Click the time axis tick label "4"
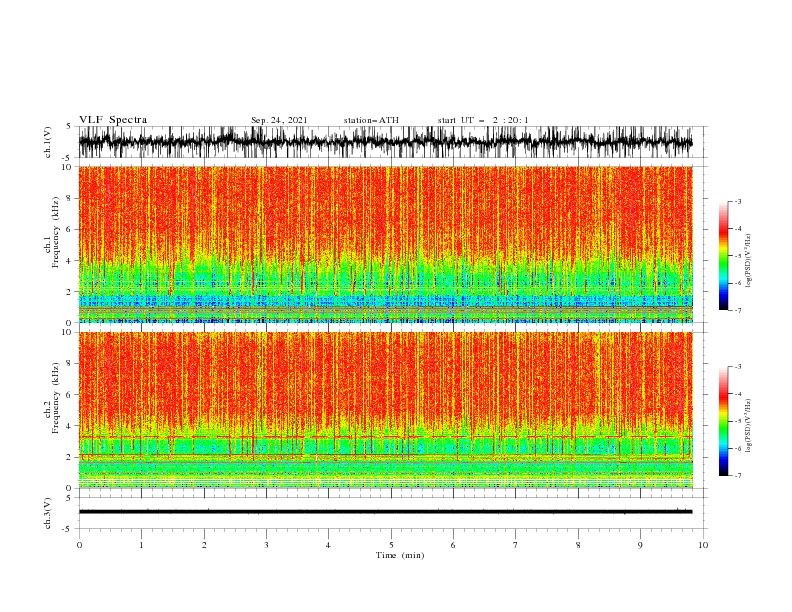The height and width of the screenshot is (612, 792). pyautogui.click(x=328, y=545)
